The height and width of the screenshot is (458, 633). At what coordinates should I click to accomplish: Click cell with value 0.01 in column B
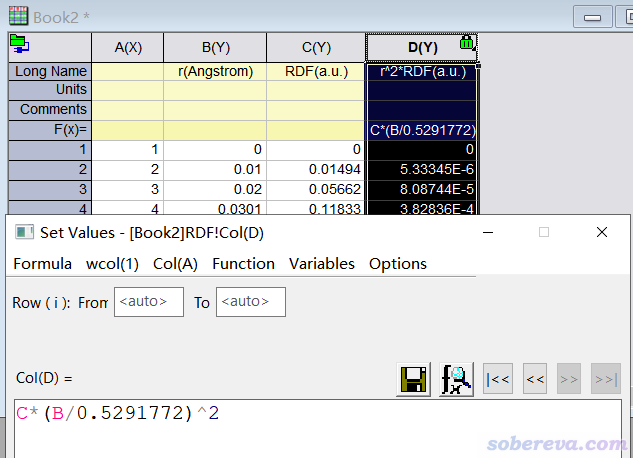[215, 169]
